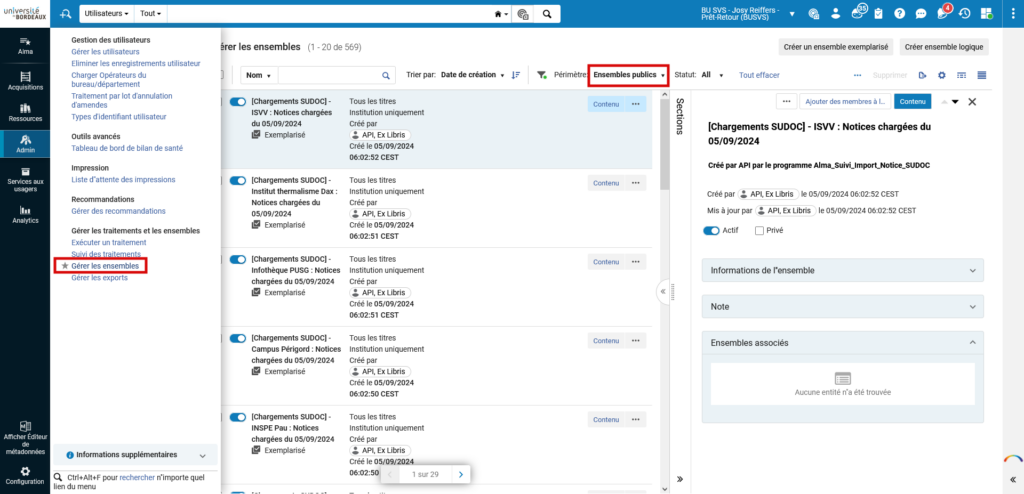Open the help question mark icon
1024x494 pixels.
pos(899,14)
